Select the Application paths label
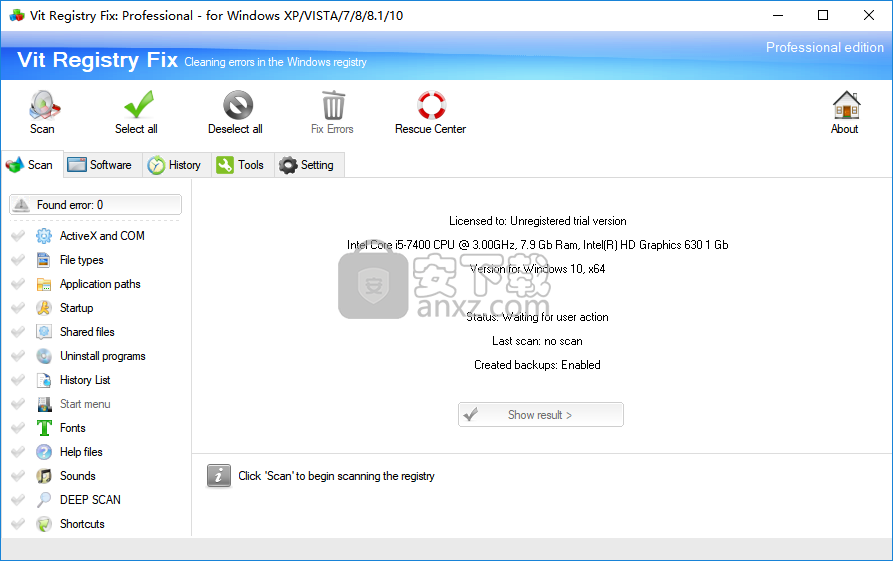The width and height of the screenshot is (893, 561). (100, 284)
